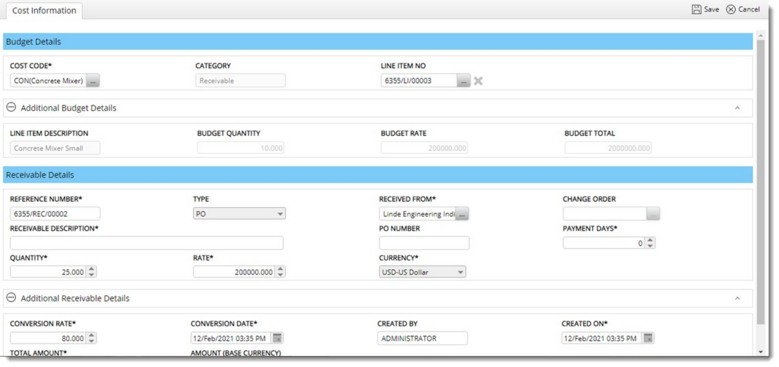Click the Cost Code field CON(Concrete Mixer)

(x=48, y=80)
